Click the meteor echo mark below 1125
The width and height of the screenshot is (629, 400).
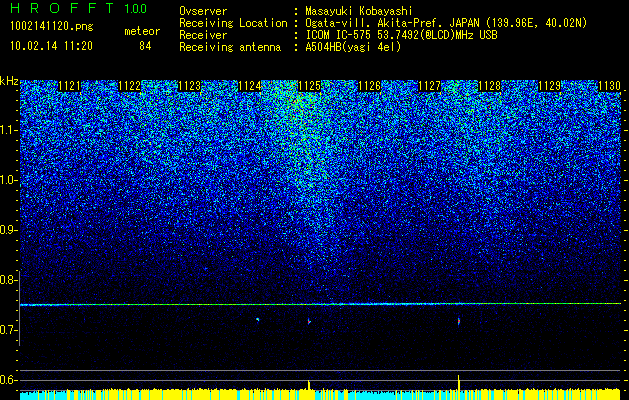(309, 321)
